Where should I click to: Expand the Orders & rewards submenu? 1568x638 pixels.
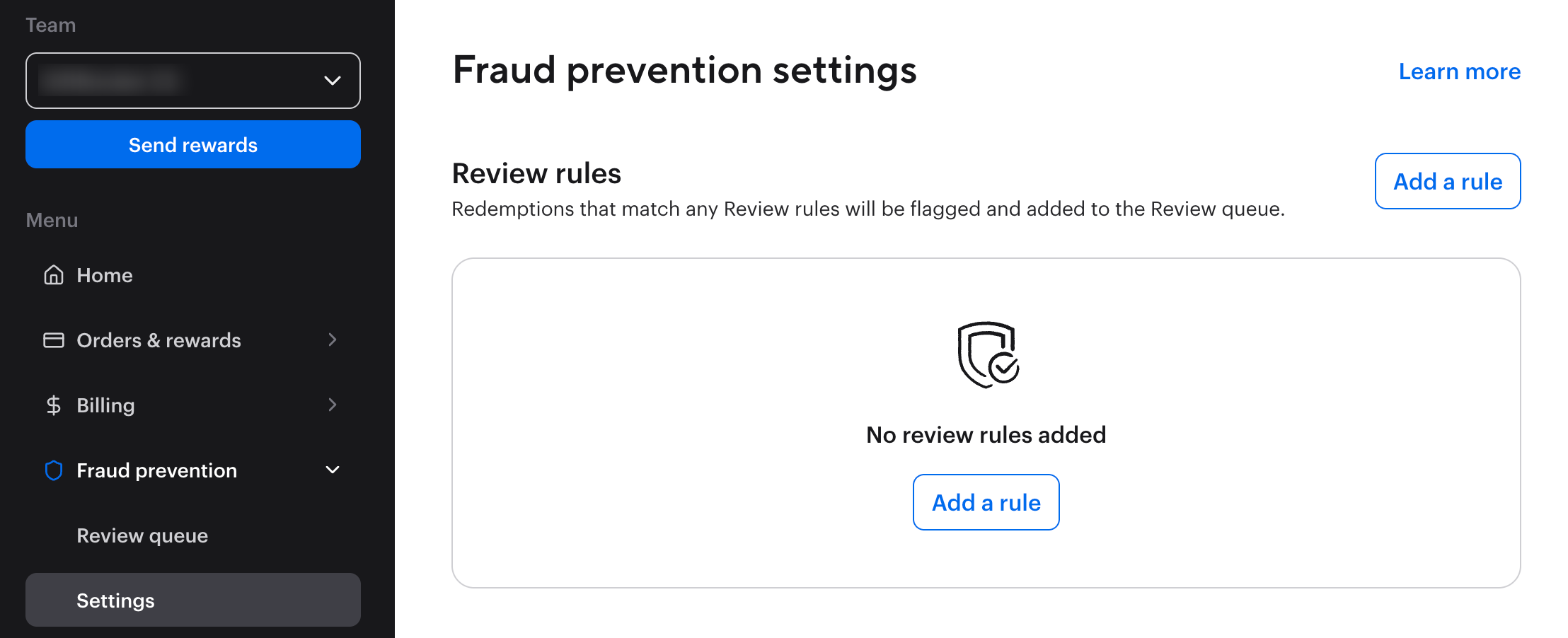tap(333, 340)
